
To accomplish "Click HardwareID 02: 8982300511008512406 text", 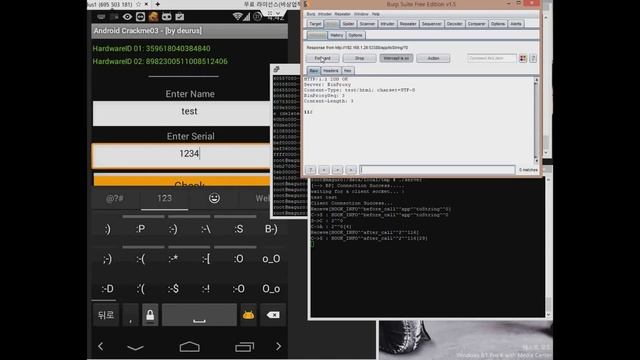I will tap(160, 62).
